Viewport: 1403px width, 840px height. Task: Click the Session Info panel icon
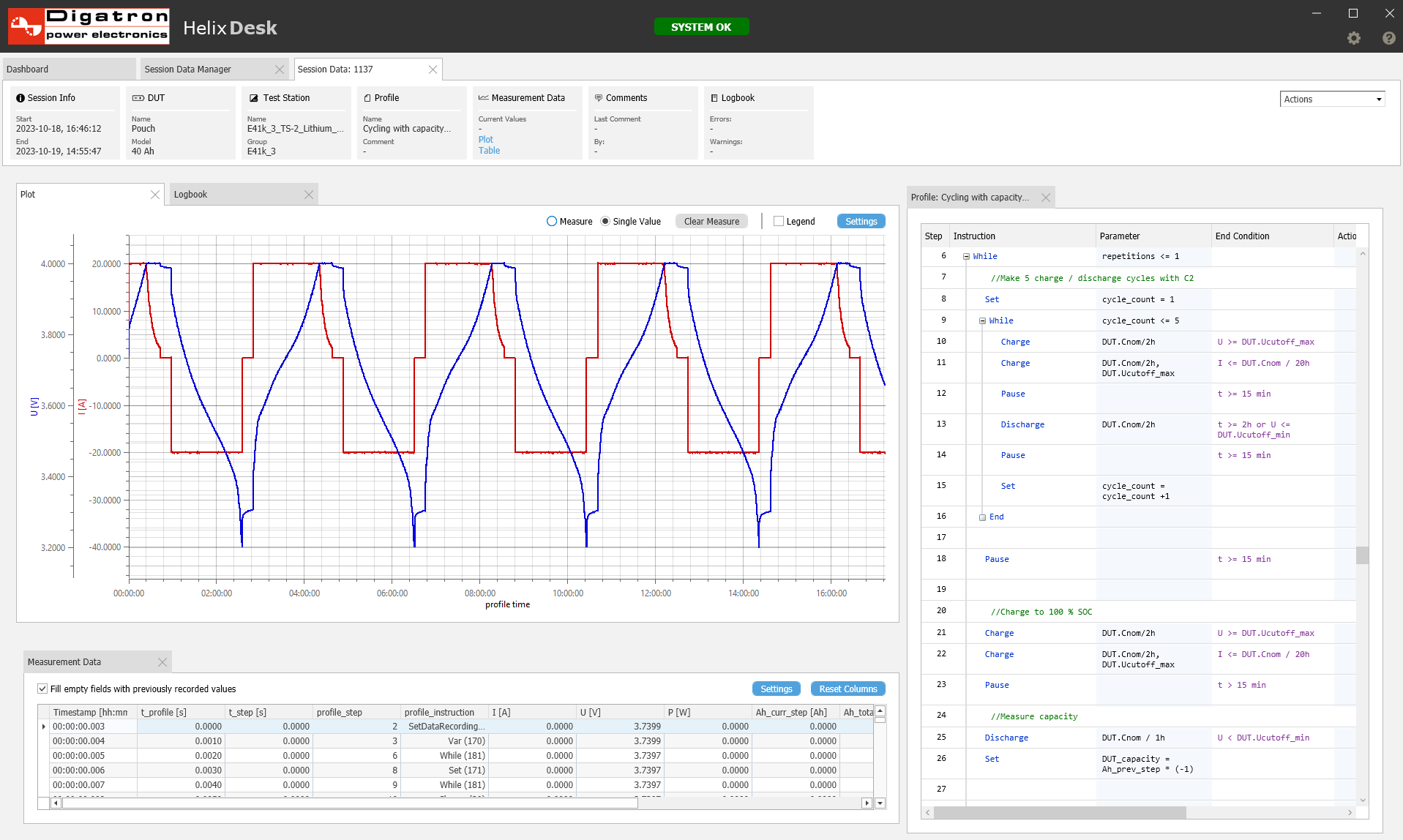coord(20,98)
